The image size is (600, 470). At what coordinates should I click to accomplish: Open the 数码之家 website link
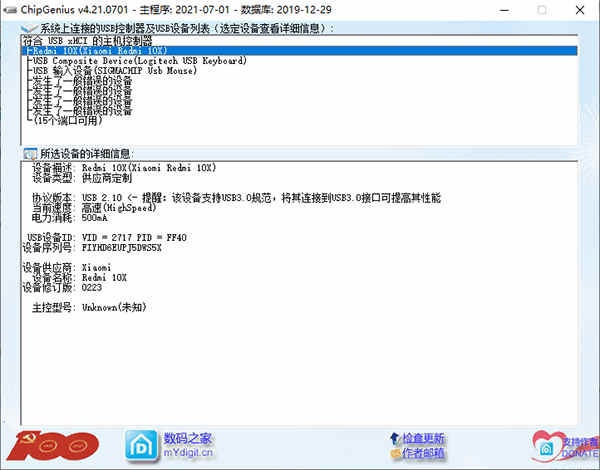(x=188, y=438)
